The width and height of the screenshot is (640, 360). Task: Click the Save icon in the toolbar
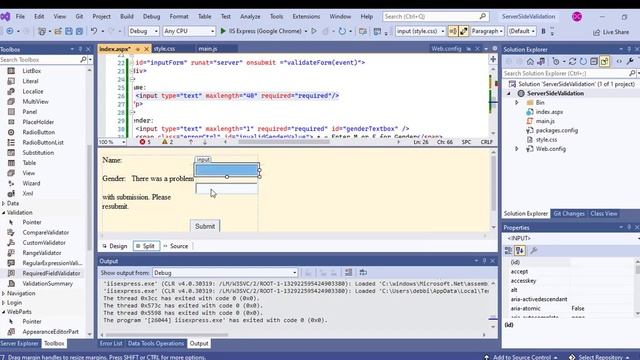(69, 31)
